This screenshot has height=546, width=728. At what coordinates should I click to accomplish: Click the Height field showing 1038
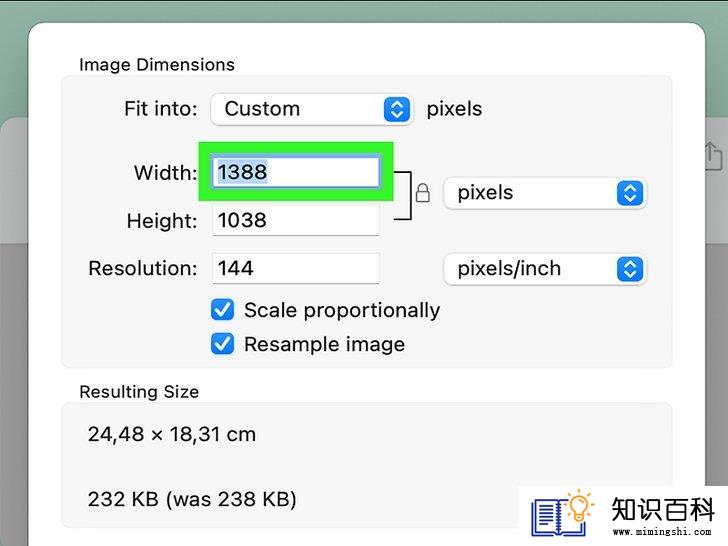click(296, 220)
